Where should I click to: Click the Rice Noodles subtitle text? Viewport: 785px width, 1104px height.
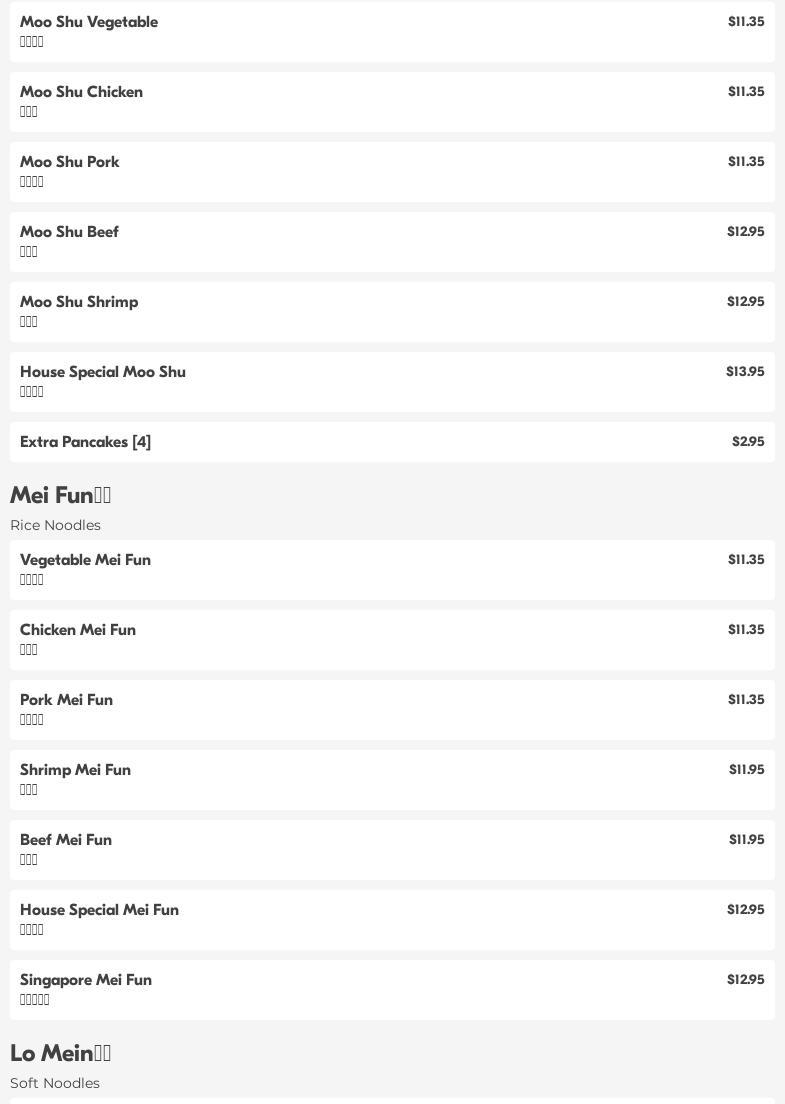[55, 525]
